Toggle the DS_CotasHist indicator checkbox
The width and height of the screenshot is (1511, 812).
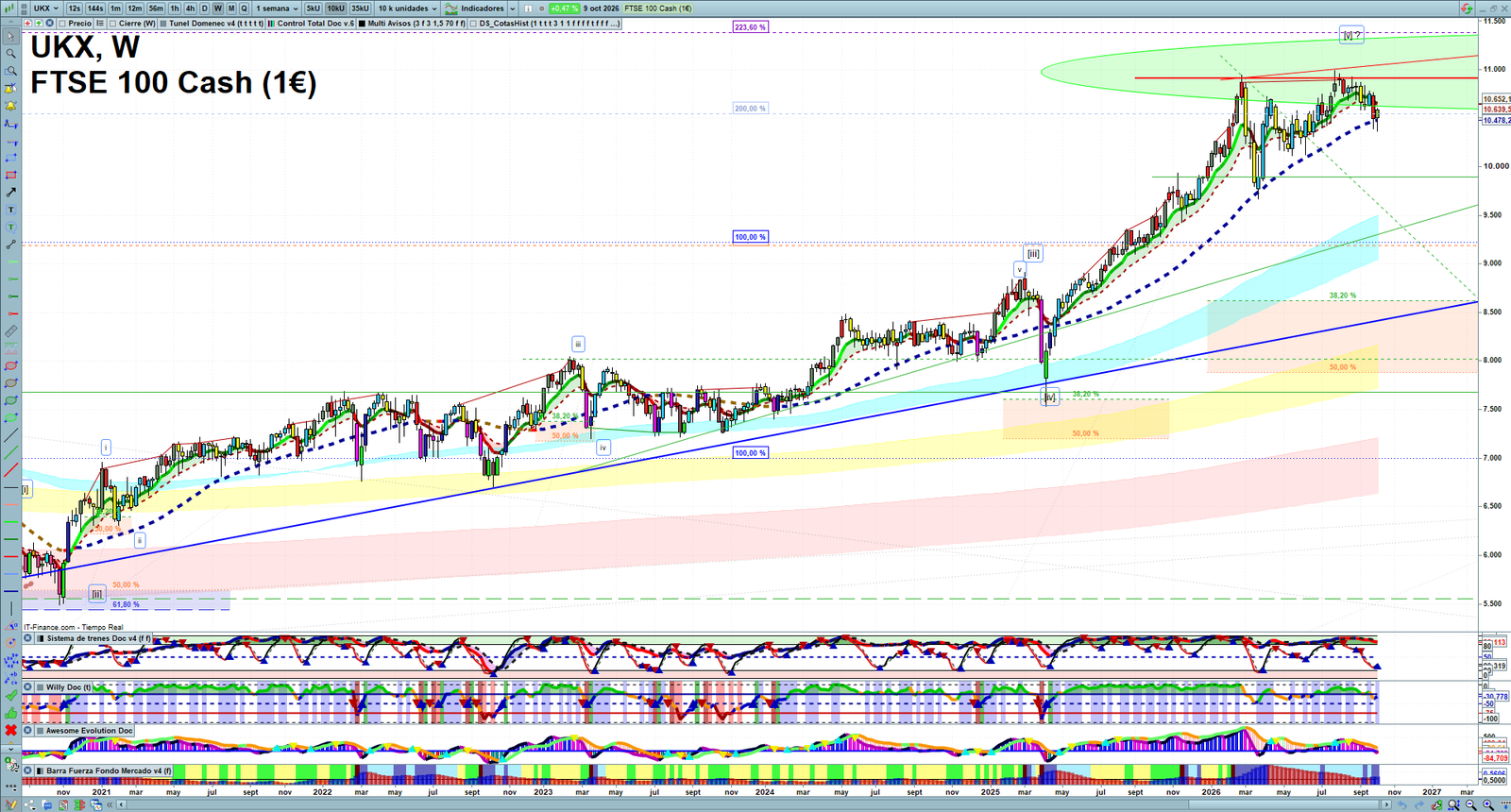point(473,23)
